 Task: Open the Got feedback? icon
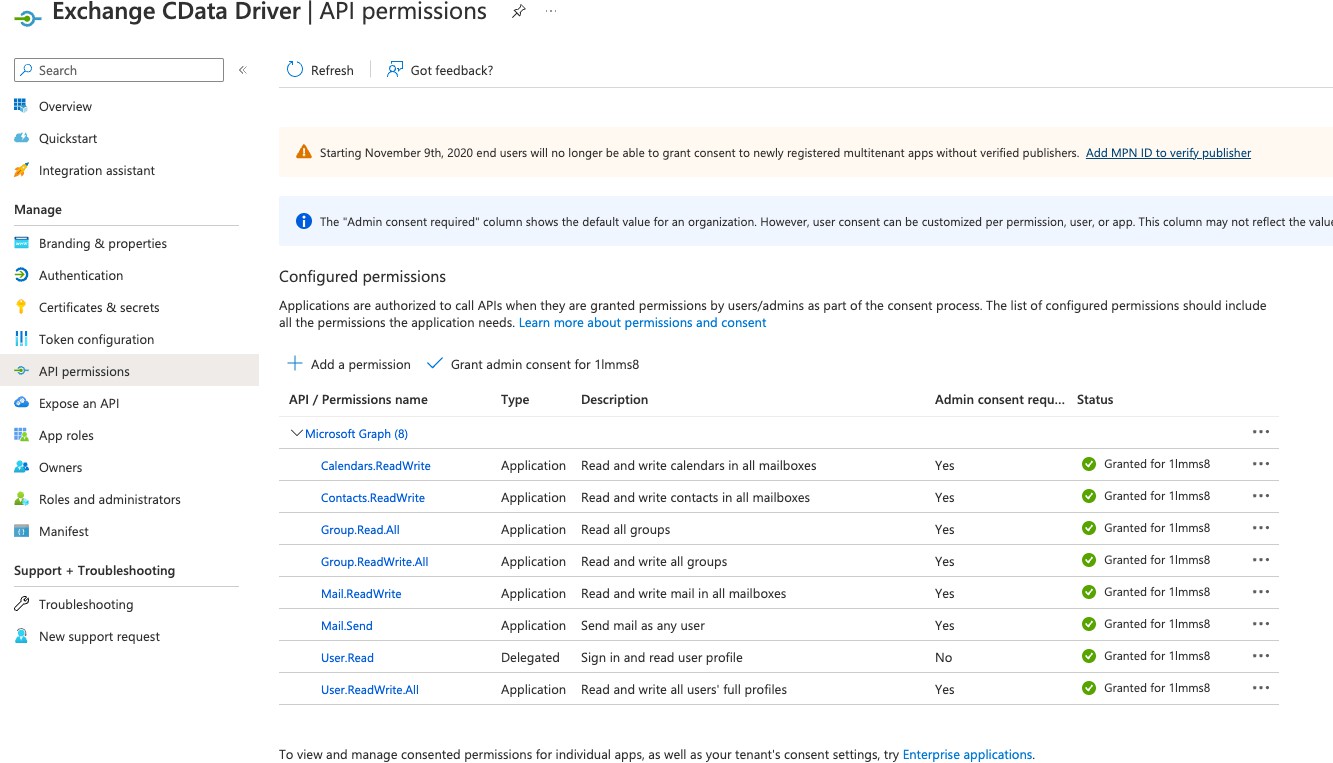(395, 70)
